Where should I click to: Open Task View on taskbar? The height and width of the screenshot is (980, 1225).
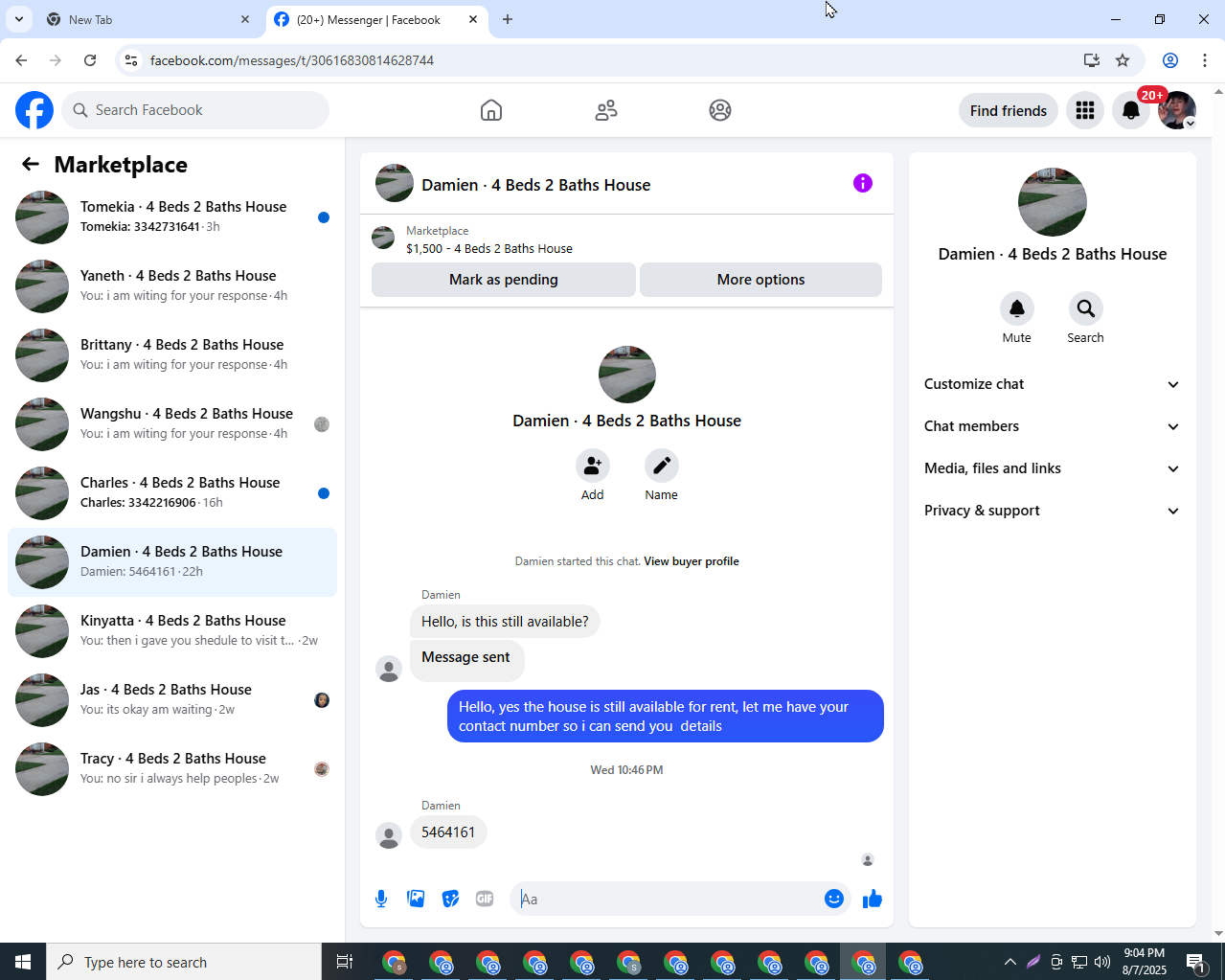(345, 962)
